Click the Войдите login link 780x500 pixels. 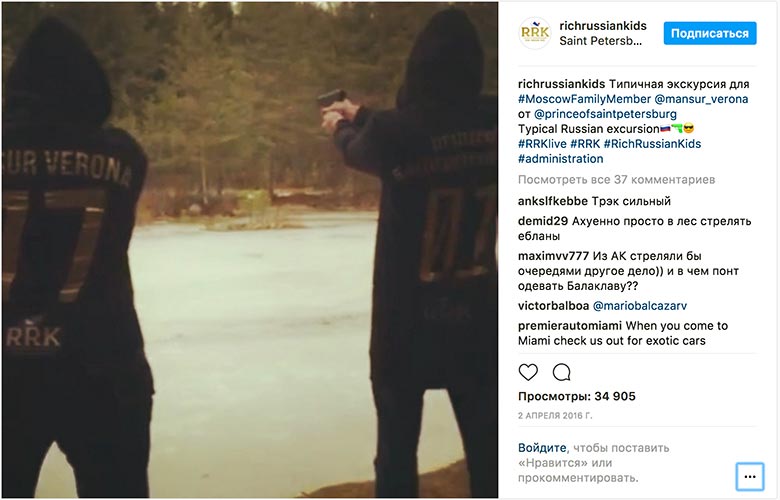[542, 448]
